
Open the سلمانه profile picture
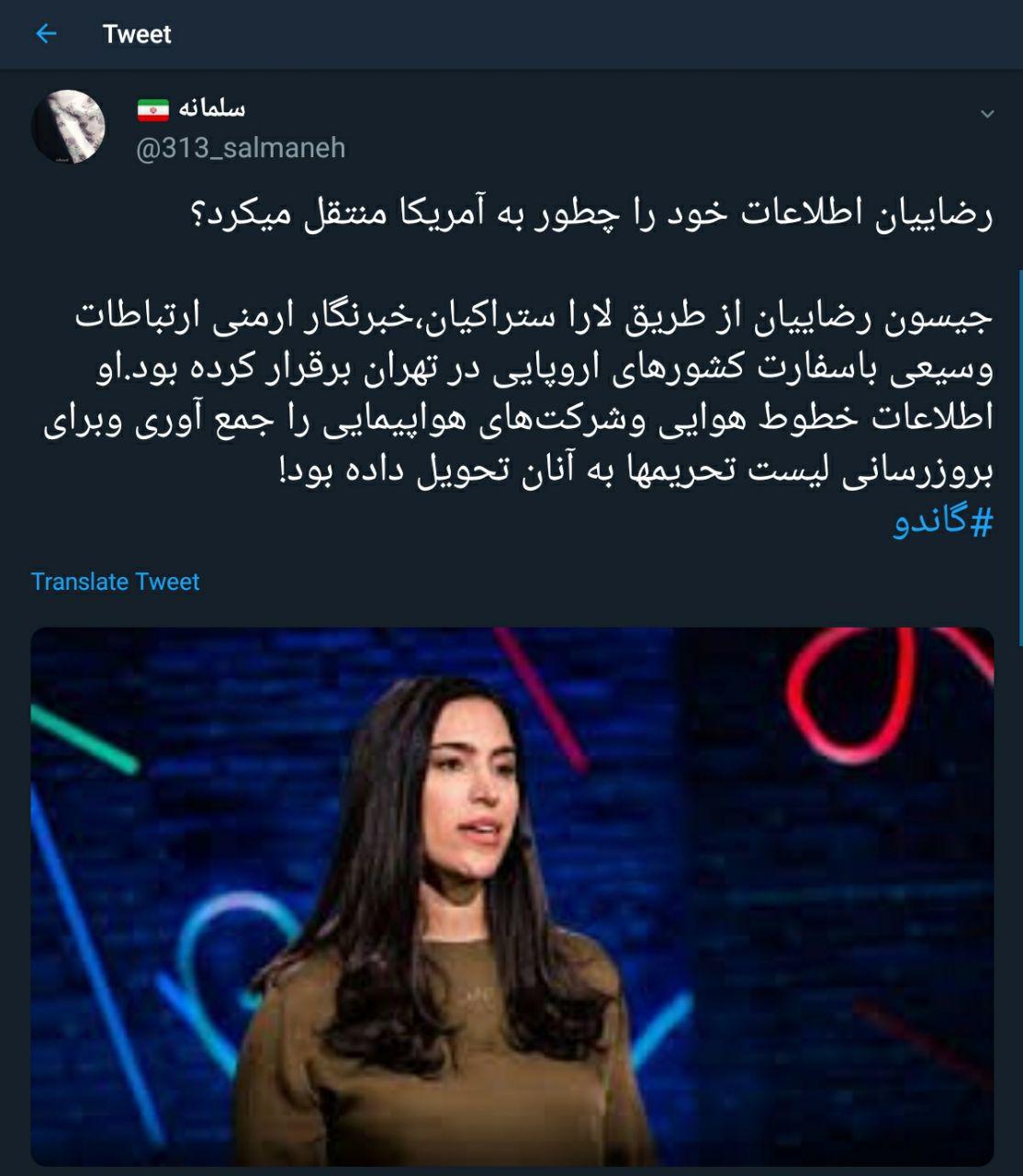tap(68, 127)
